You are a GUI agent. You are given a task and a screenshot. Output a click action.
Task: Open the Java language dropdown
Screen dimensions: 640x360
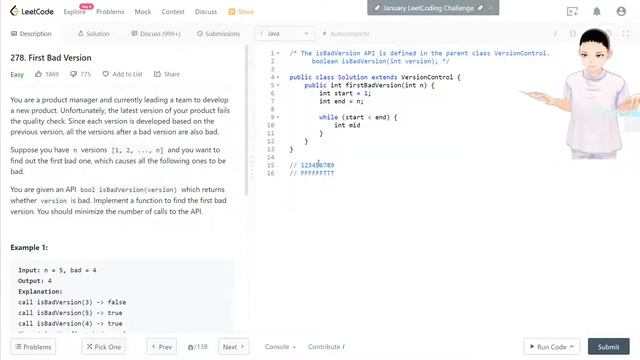coord(284,33)
